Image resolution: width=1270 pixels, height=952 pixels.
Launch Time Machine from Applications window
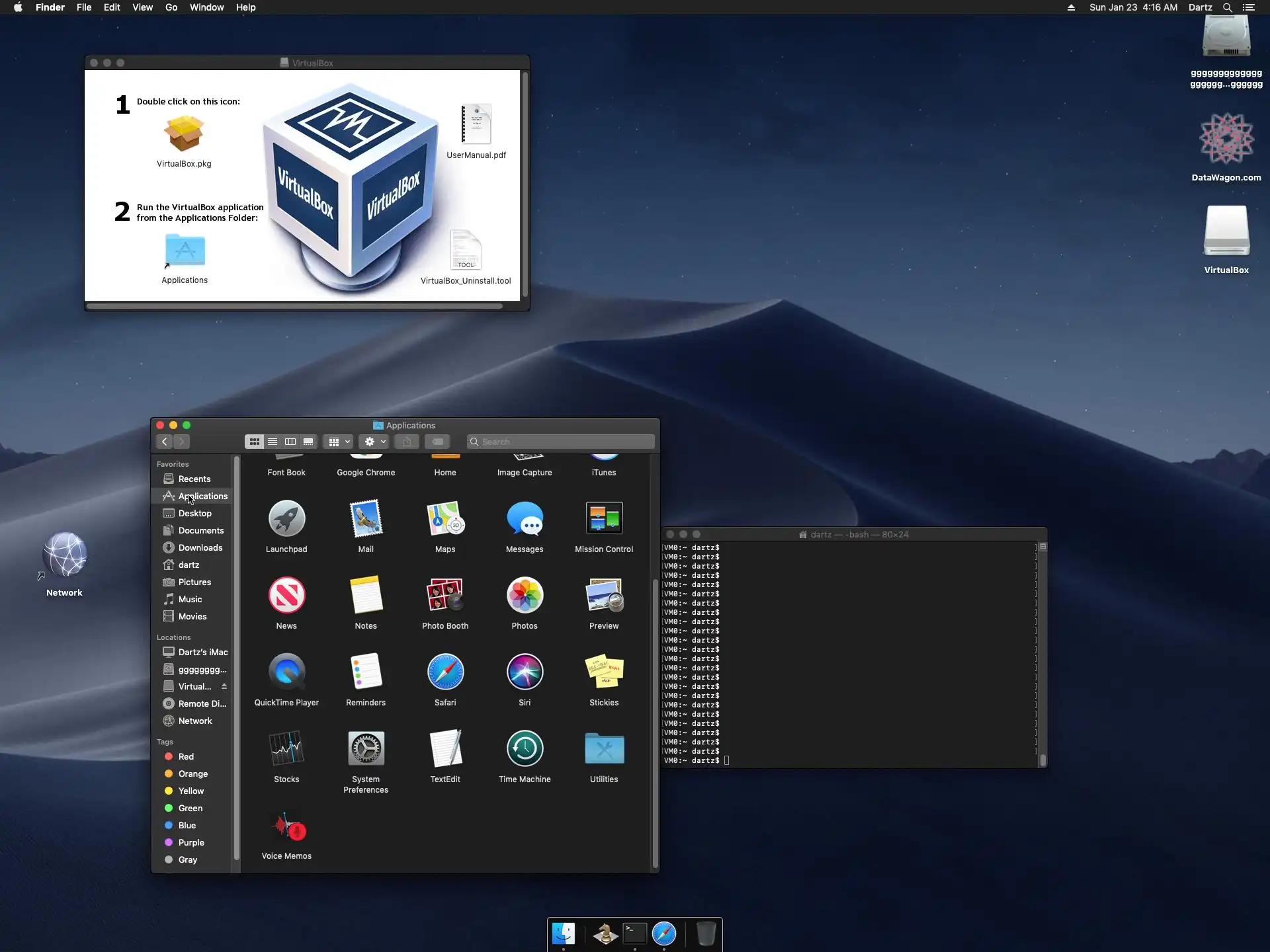coord(525,749)
